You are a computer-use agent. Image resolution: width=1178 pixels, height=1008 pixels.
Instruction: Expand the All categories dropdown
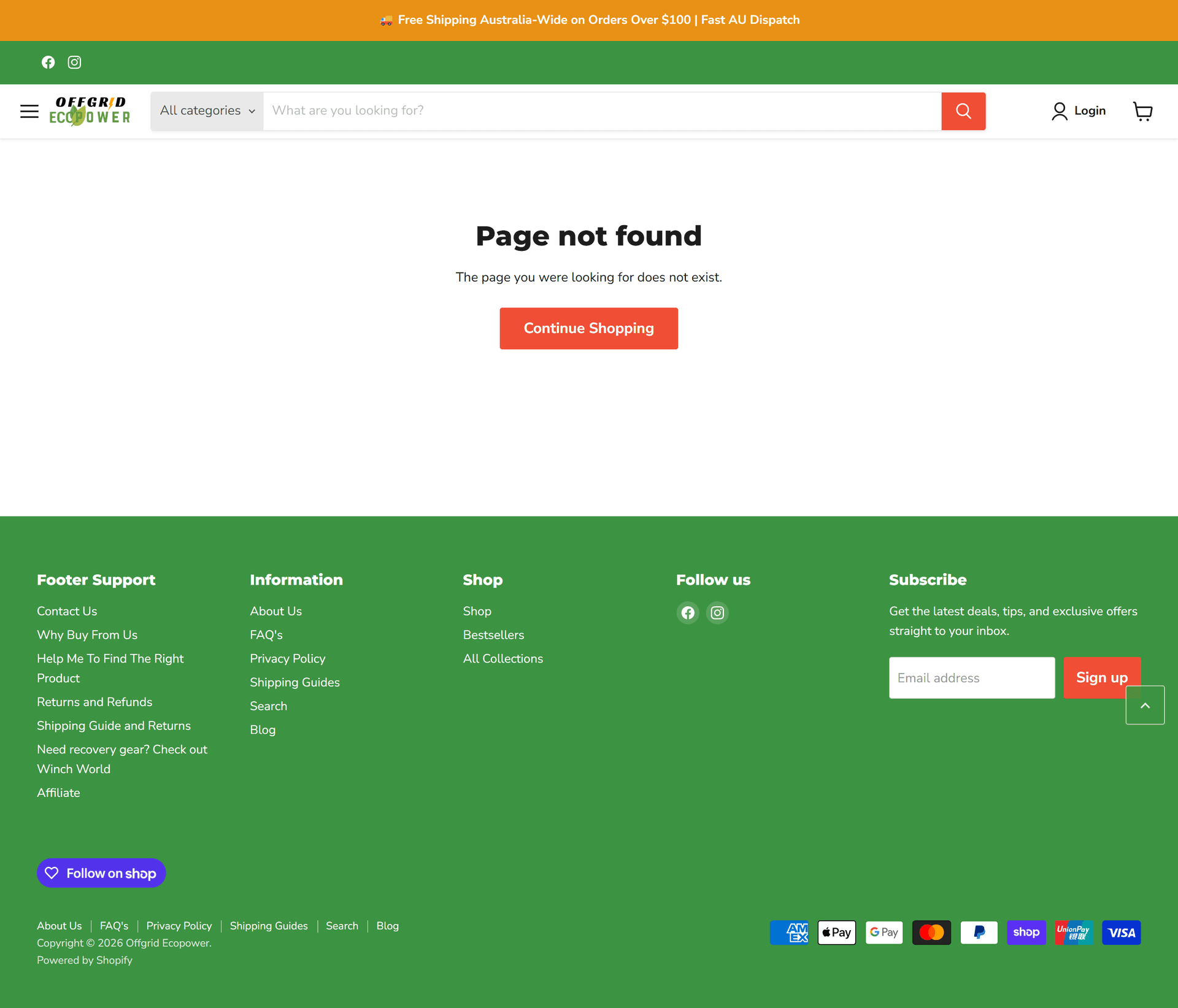[207, 111]
